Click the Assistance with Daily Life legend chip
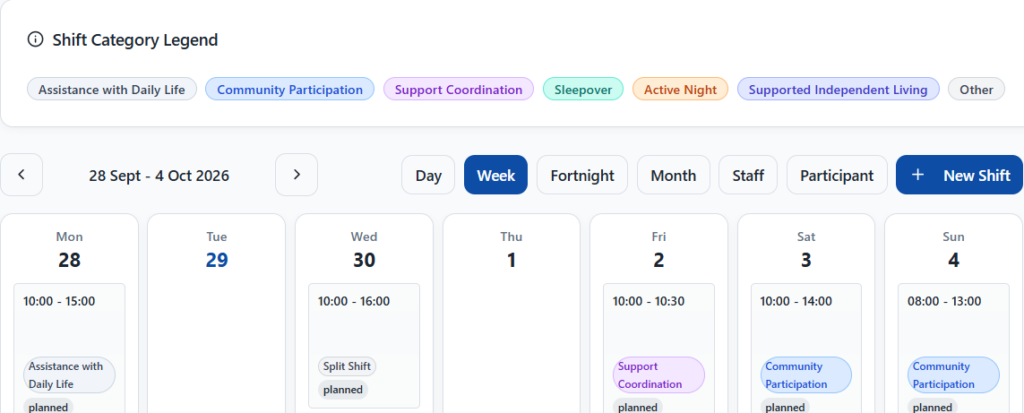 tap(112, 90)
